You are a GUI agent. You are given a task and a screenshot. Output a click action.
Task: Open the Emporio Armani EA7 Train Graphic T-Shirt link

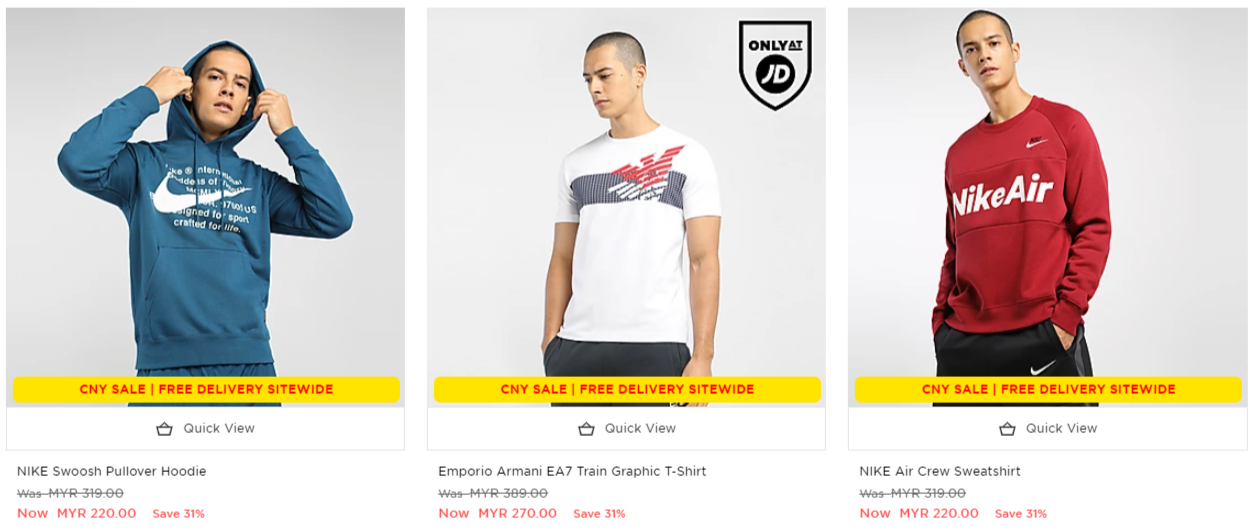tap(572, 471)
